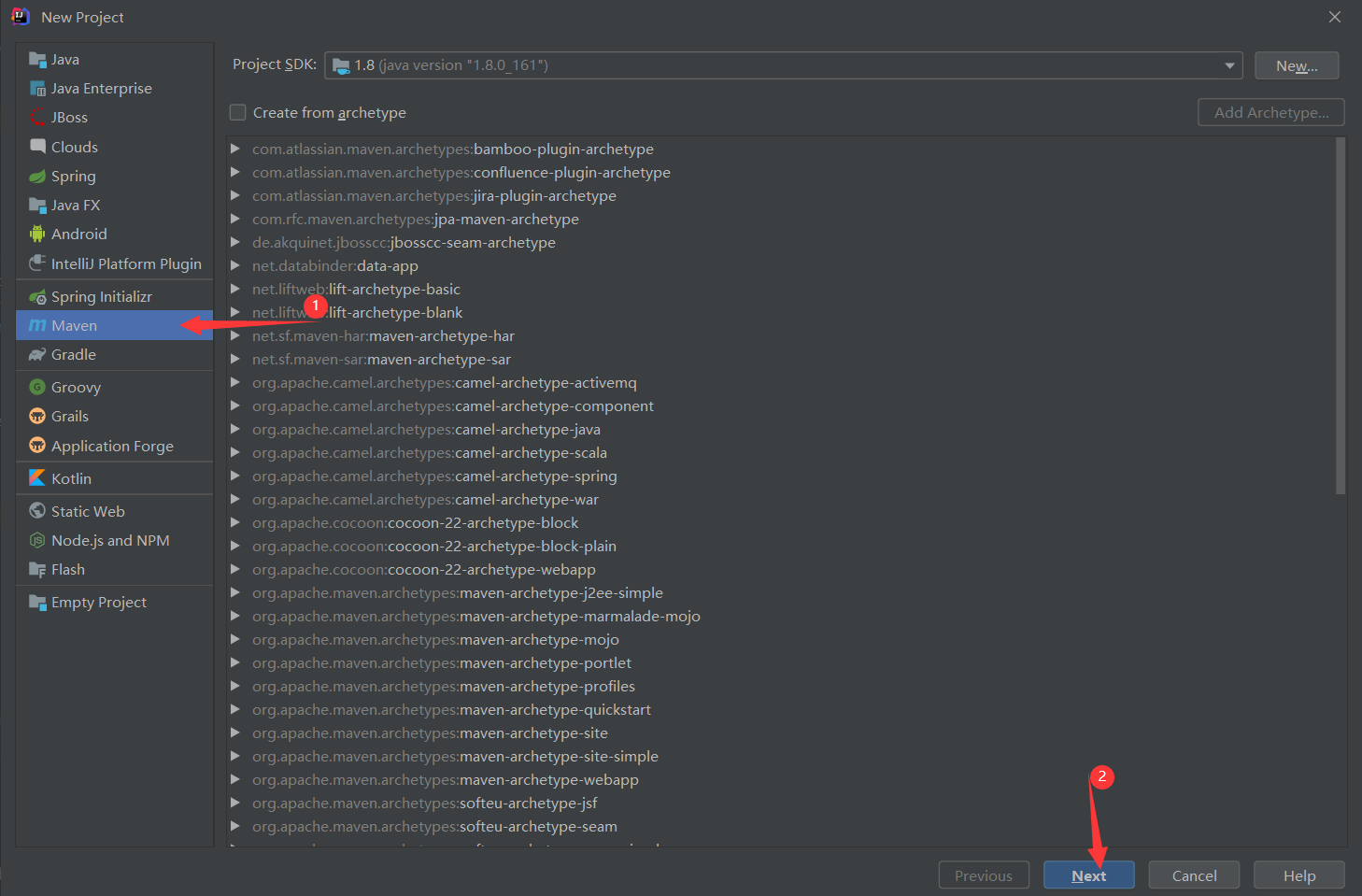This screenshot has height=896, width=1362.
Task: Select Java project type
Action: 114,60
